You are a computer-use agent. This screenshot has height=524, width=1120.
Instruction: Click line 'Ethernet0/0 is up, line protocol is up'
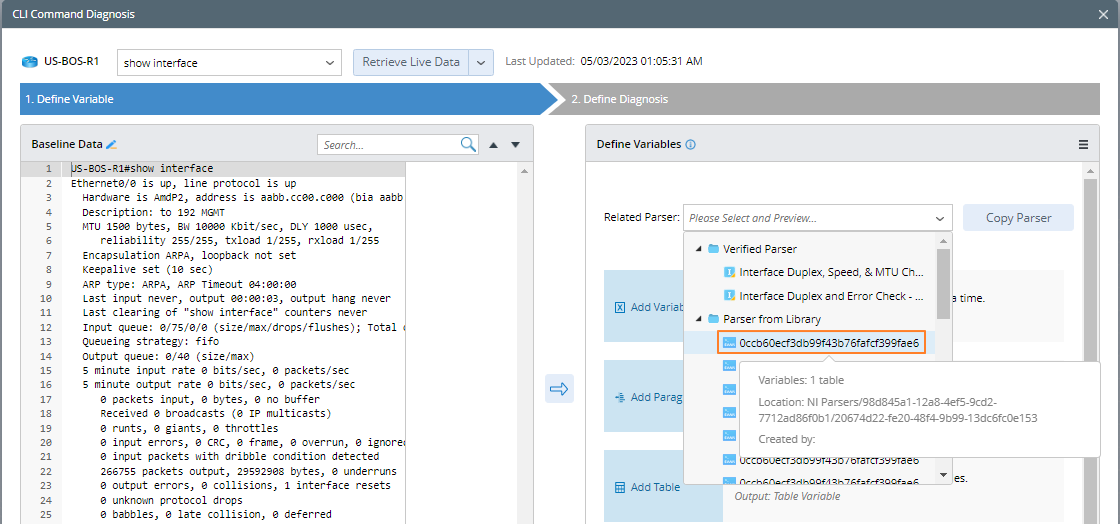click(x=183, y=183)
